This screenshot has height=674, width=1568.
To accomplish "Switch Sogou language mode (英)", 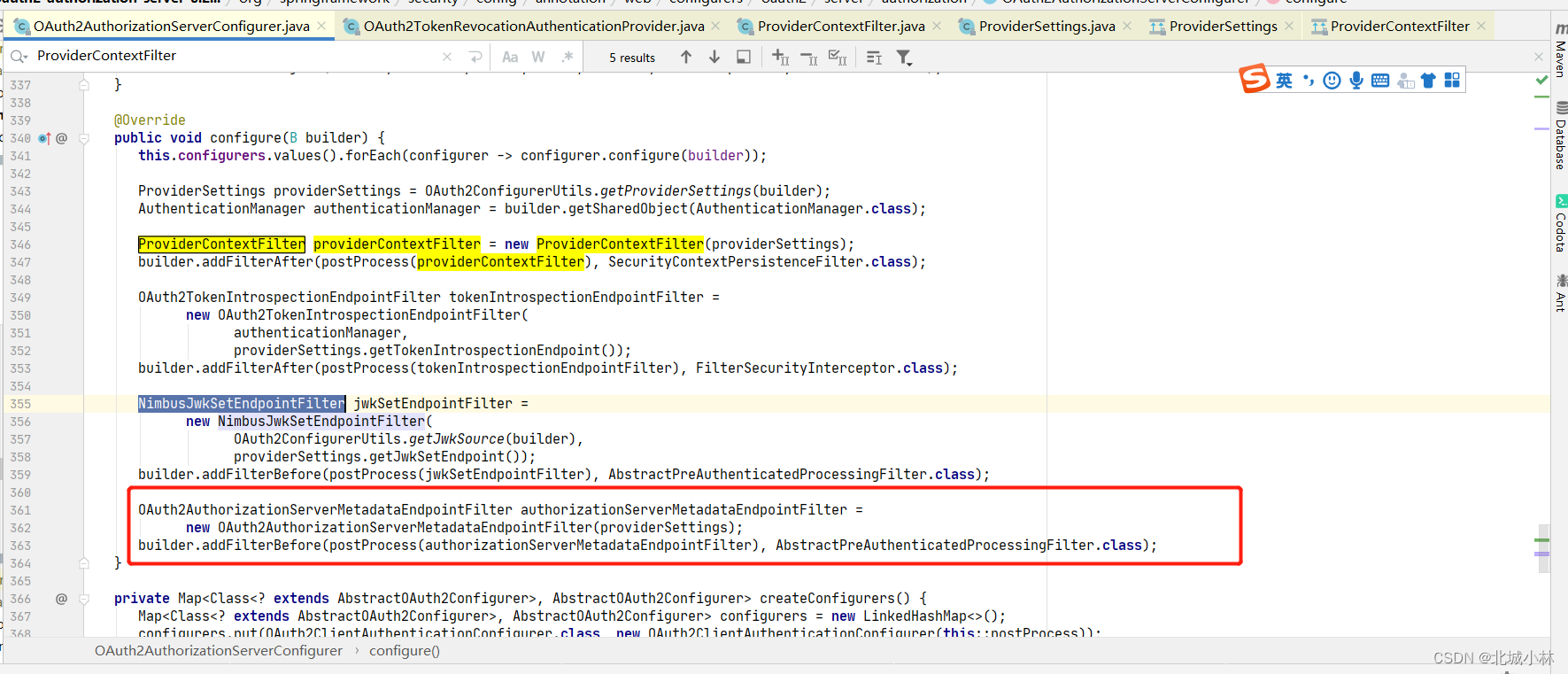I will tap(1284, 81).
